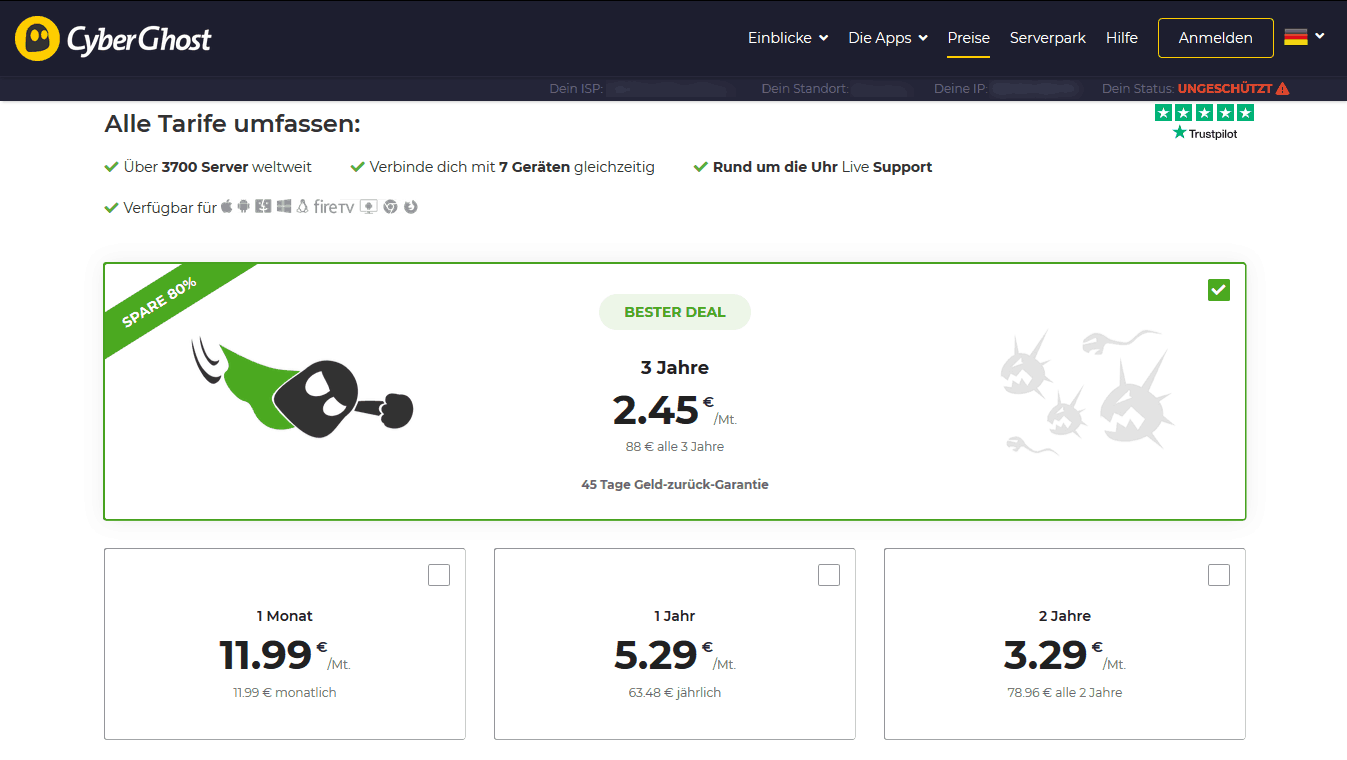Click the 11.99 price of 1 Monat
Screen dimensions: 1347x760
tap(266, 655)
